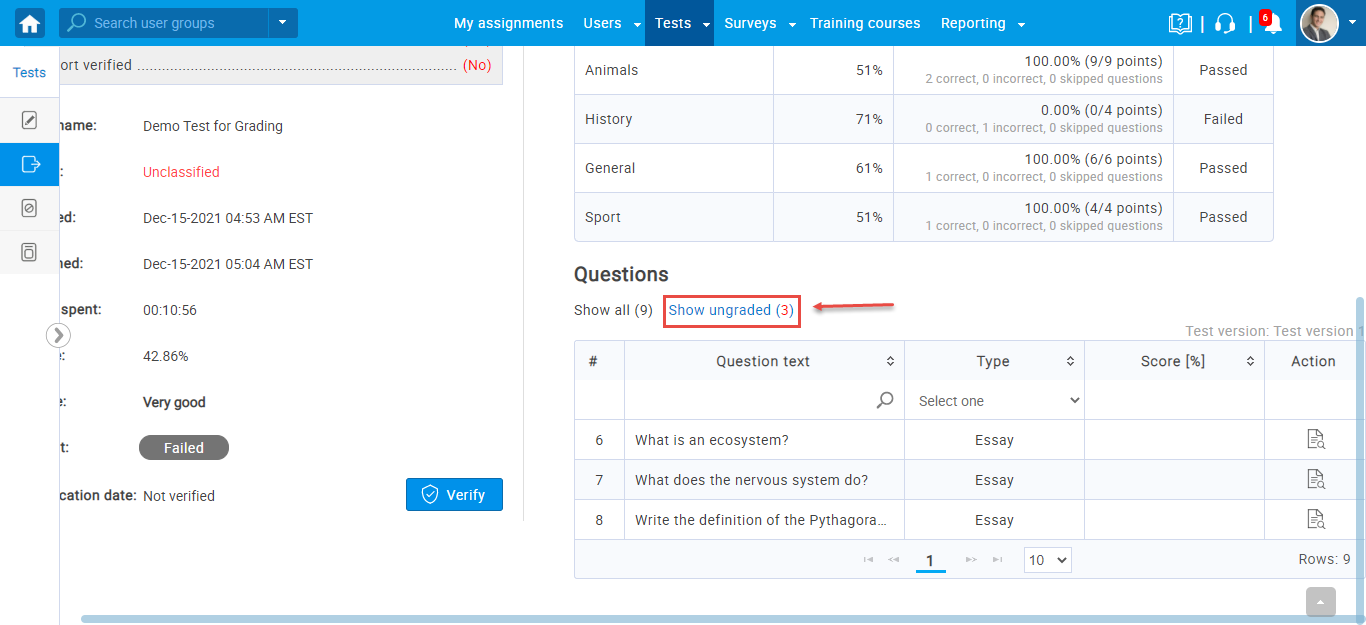Click the pencil edit icon in left sidebar
This screenshot has height=625, width=1366.
(30, 121)
